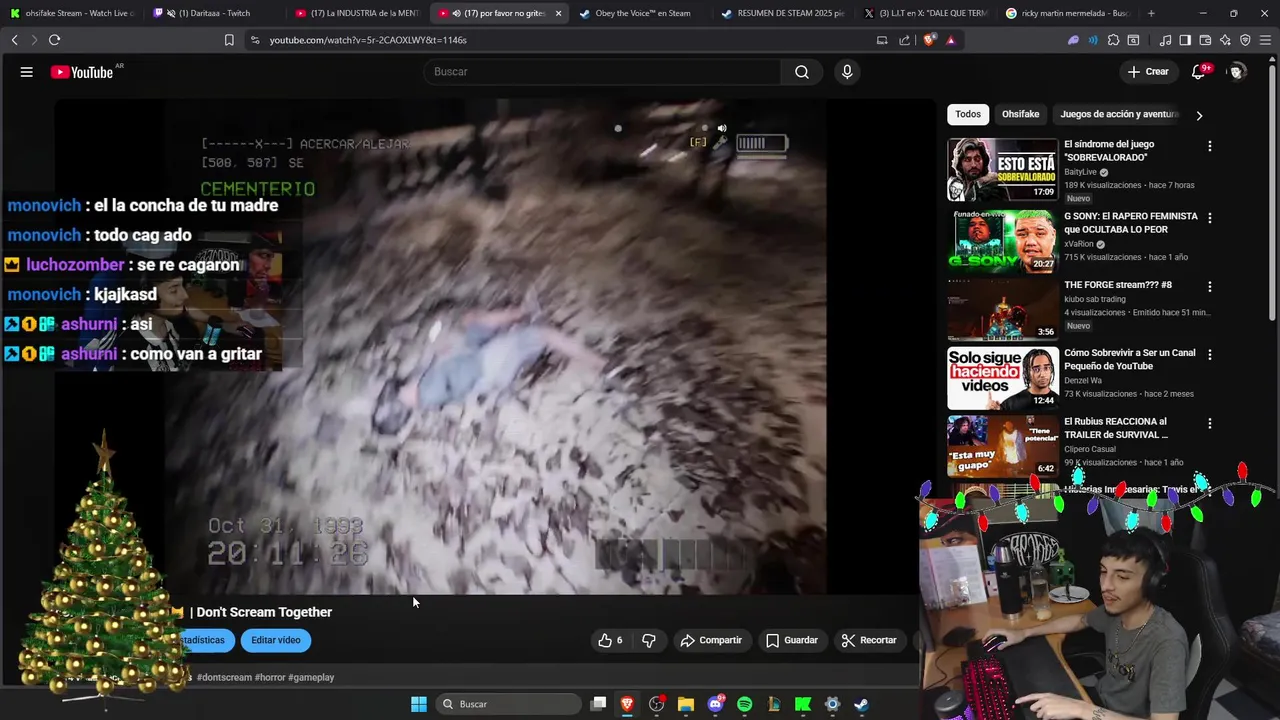Open Discord from the taskbar
Image resolution: width=1280 pixels, height=720 pixels.
tap(715, 704)
